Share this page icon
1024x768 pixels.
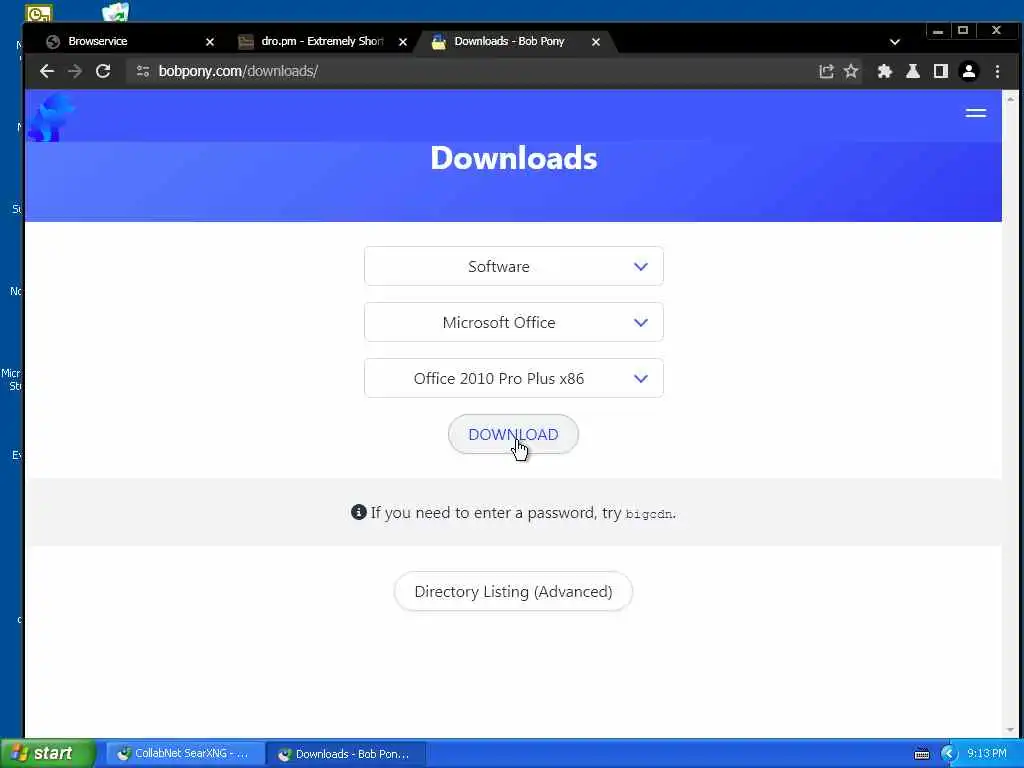click(826, 71)
